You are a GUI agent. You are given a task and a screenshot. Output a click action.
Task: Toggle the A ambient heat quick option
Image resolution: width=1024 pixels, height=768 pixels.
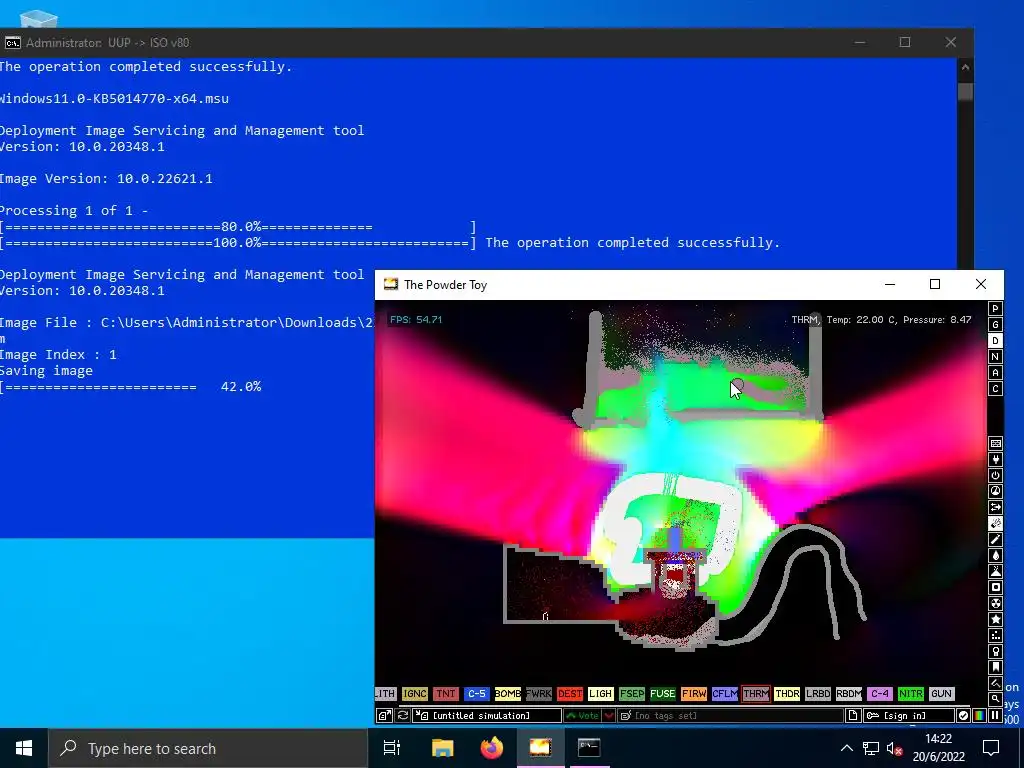(x=995, y=373)
